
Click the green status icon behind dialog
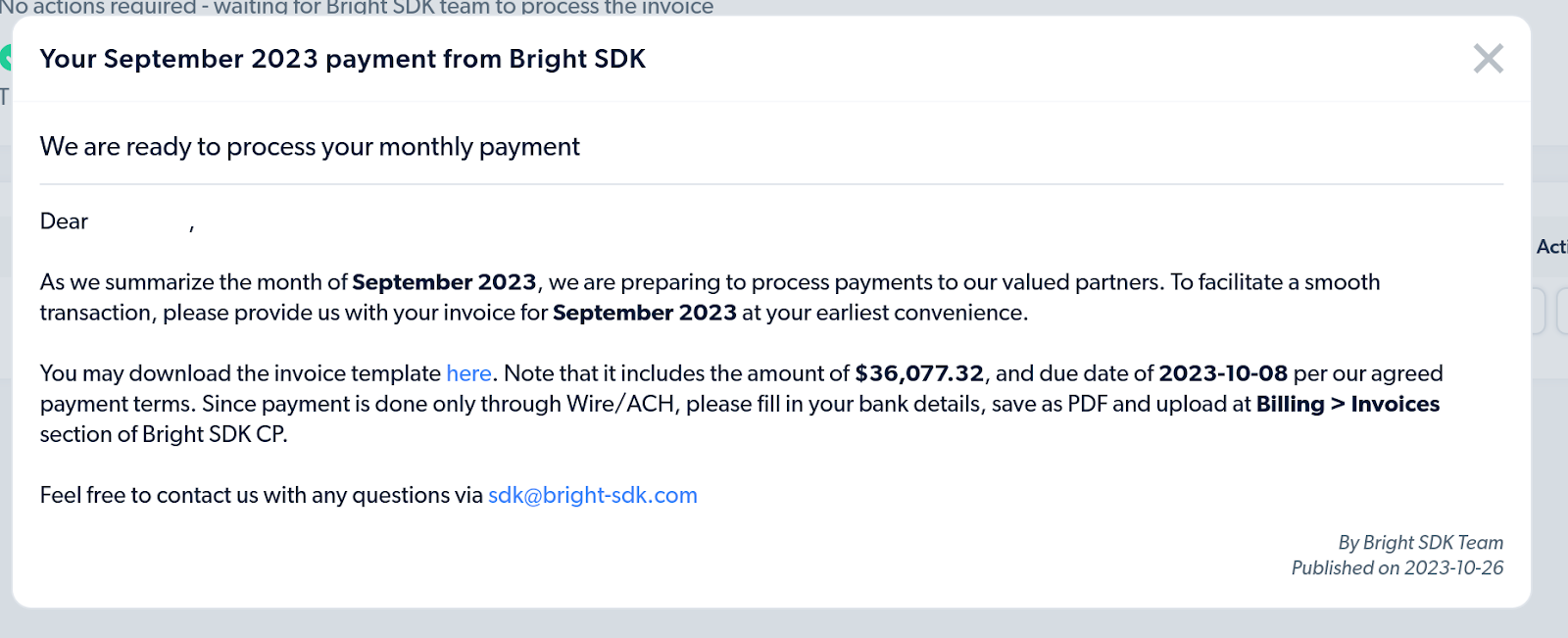coord(5,58)
